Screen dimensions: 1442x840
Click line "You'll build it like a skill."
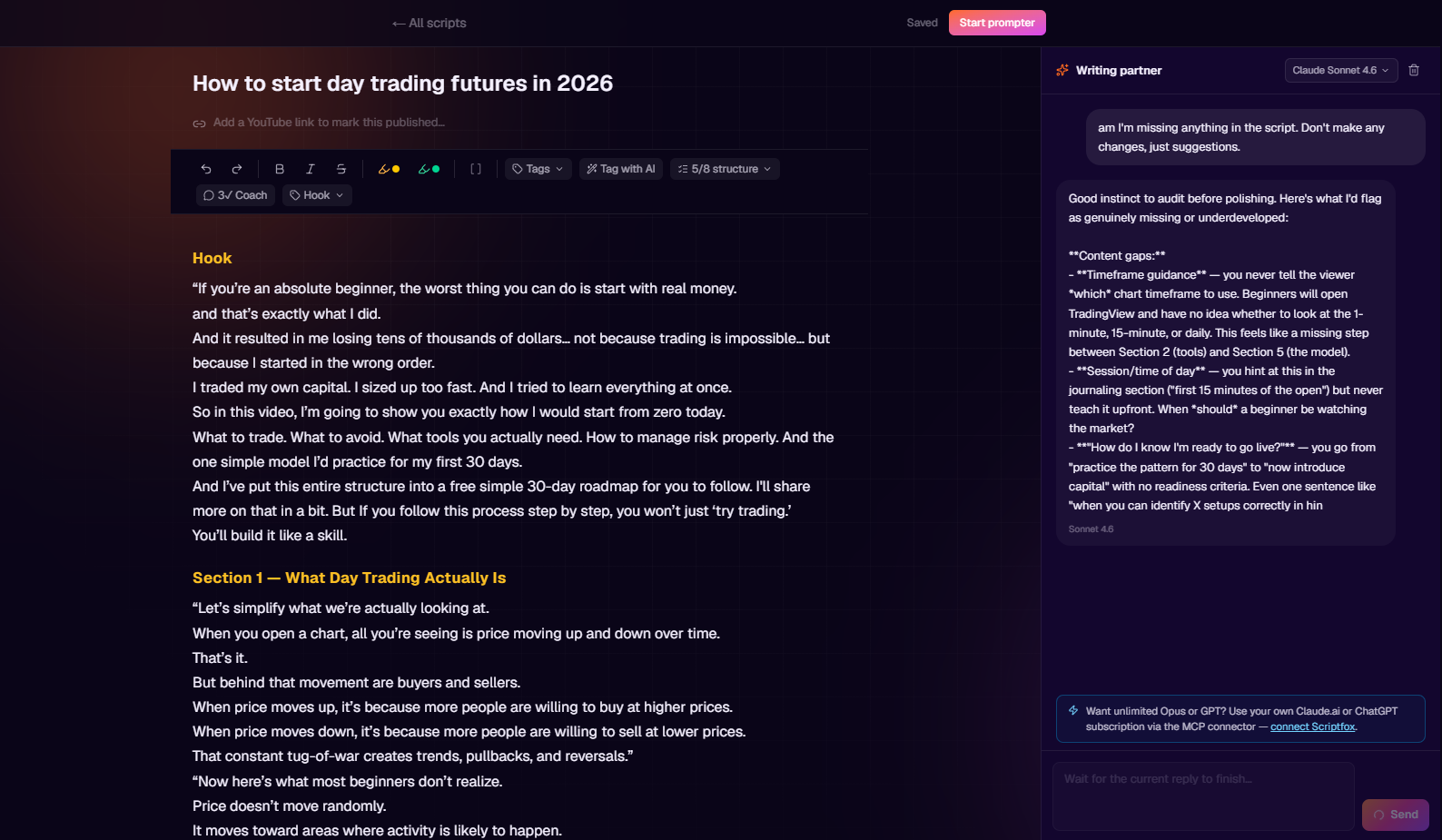(270, 535)
